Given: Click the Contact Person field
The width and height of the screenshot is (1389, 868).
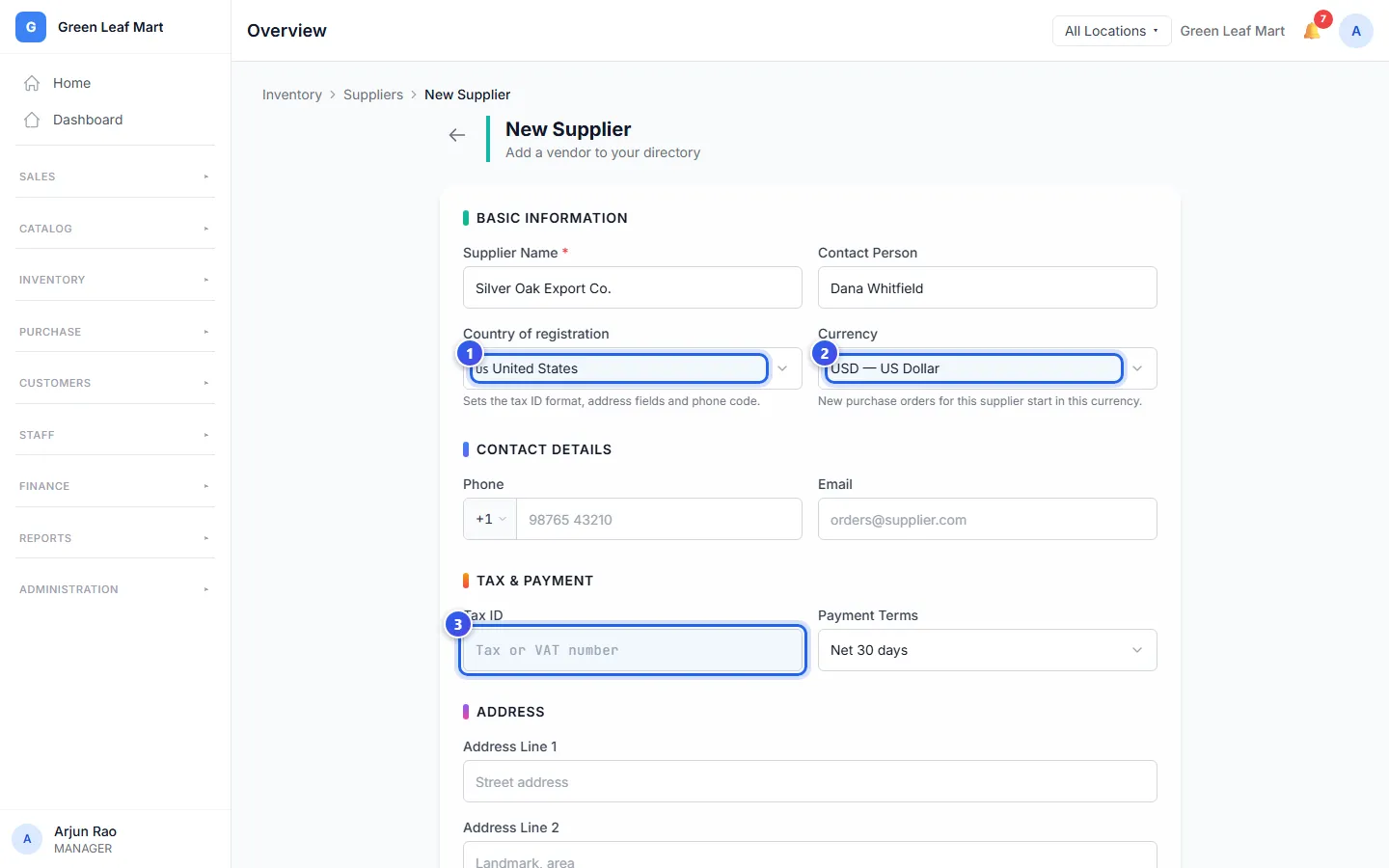Looking at the screenshot, I should [x=988, y=287].
